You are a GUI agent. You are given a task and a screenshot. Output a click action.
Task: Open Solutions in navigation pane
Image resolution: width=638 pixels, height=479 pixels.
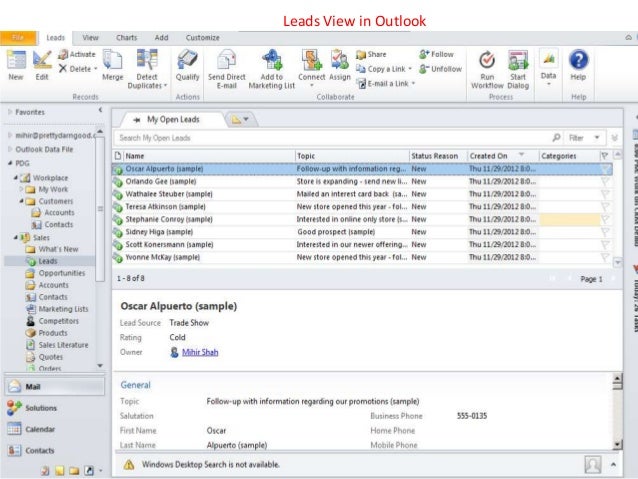click(x=55, y=408)
